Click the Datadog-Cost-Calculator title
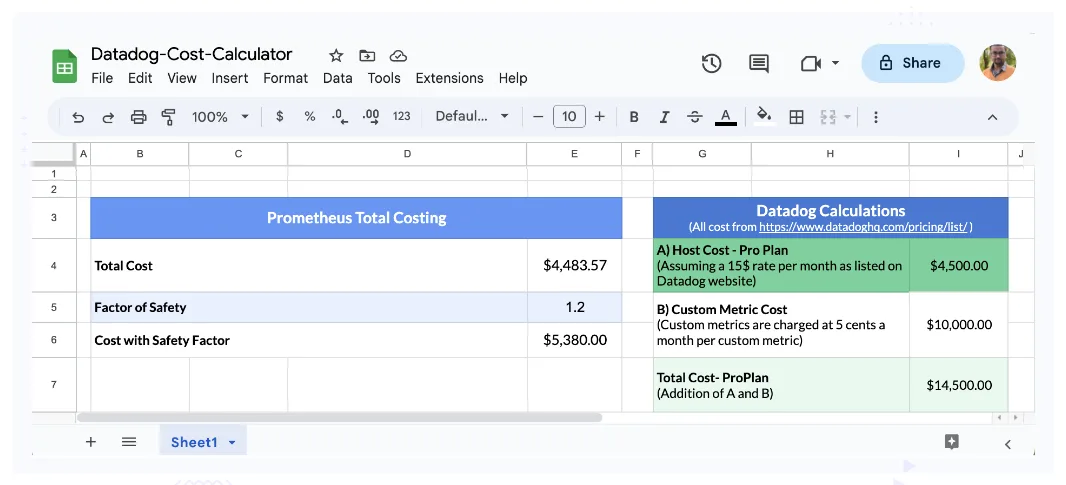The height and width of the screenshot is (485, 1066). 192,54
